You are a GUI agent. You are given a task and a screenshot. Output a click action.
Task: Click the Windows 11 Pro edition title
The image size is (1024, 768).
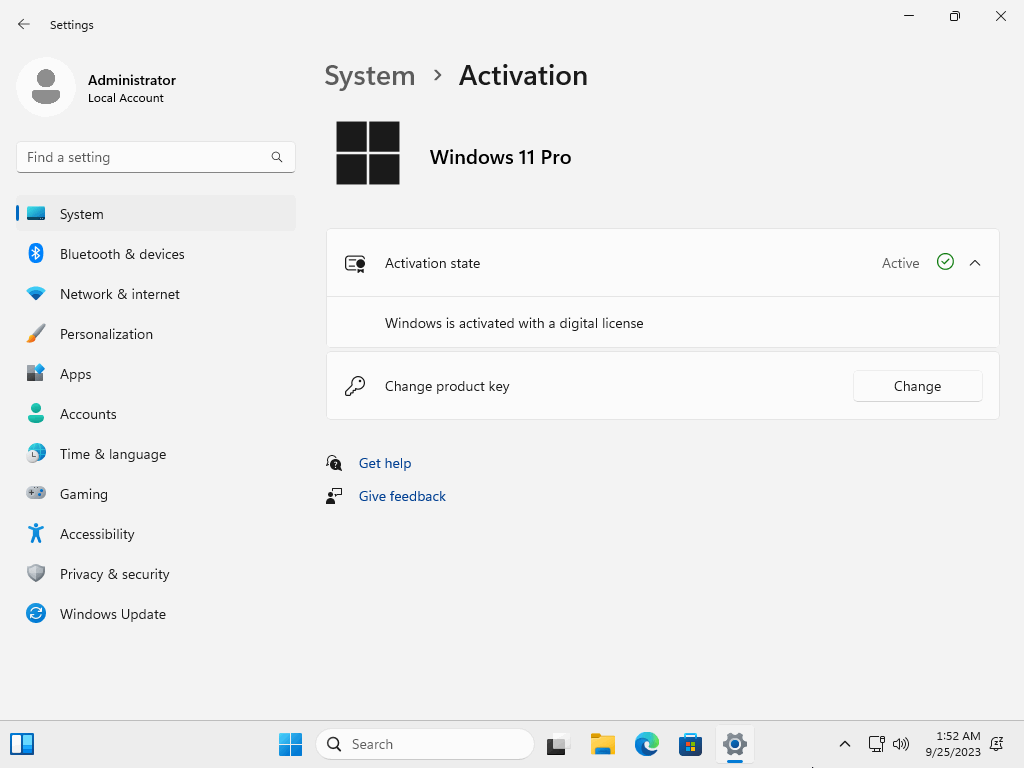point(500,157)
